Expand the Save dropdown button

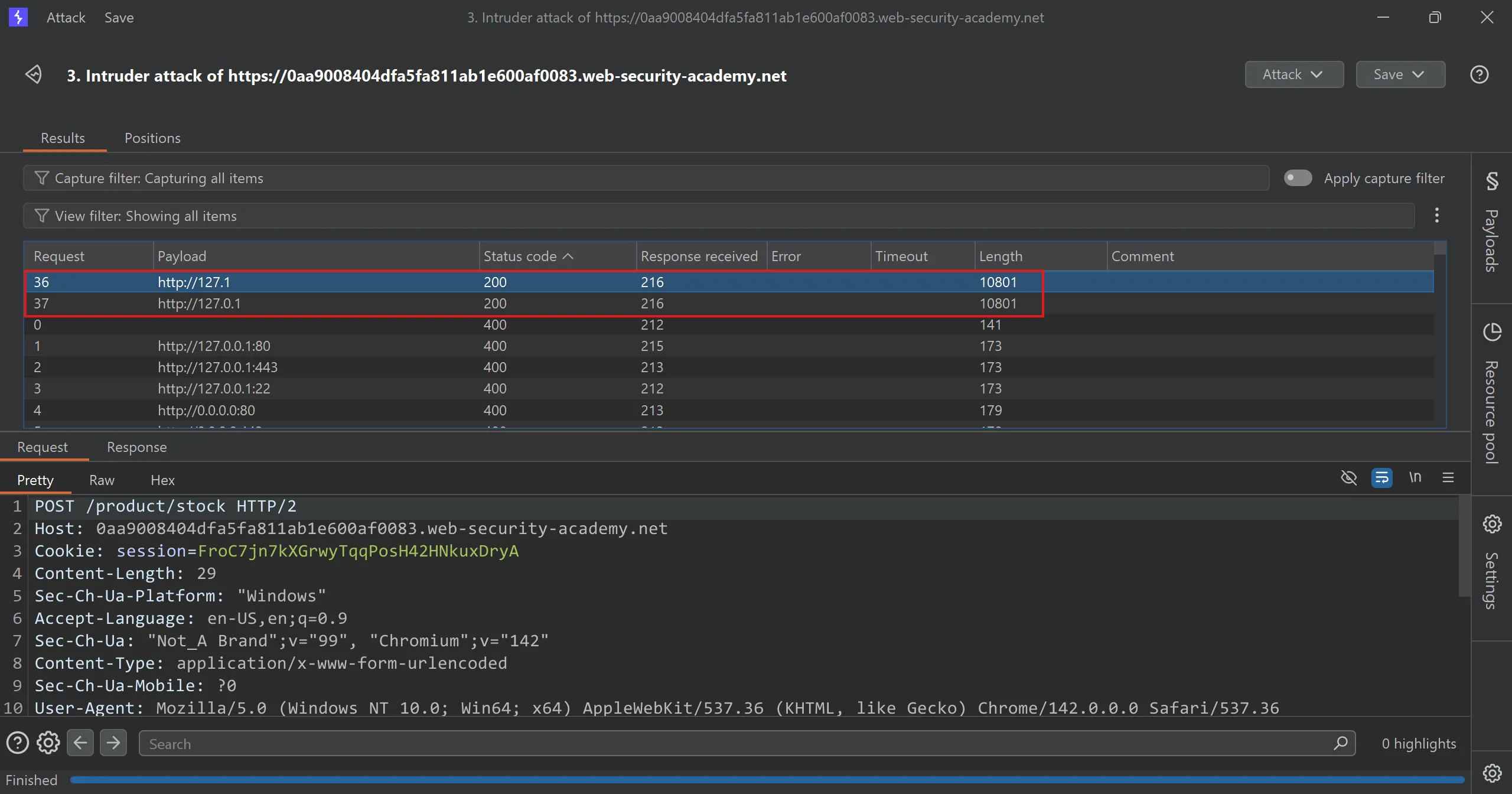1400,75
